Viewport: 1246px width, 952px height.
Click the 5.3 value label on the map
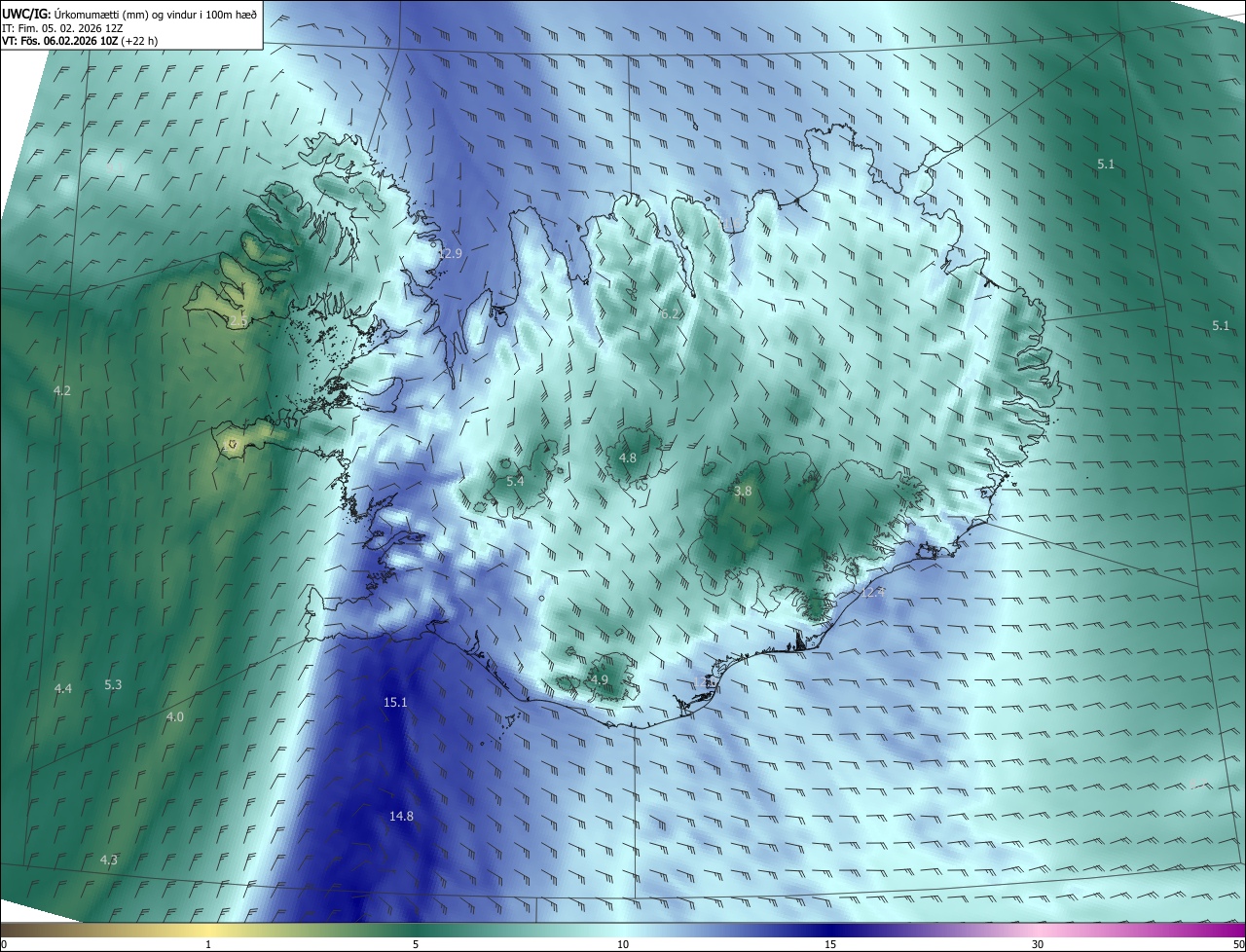click(x=113, y=684)
